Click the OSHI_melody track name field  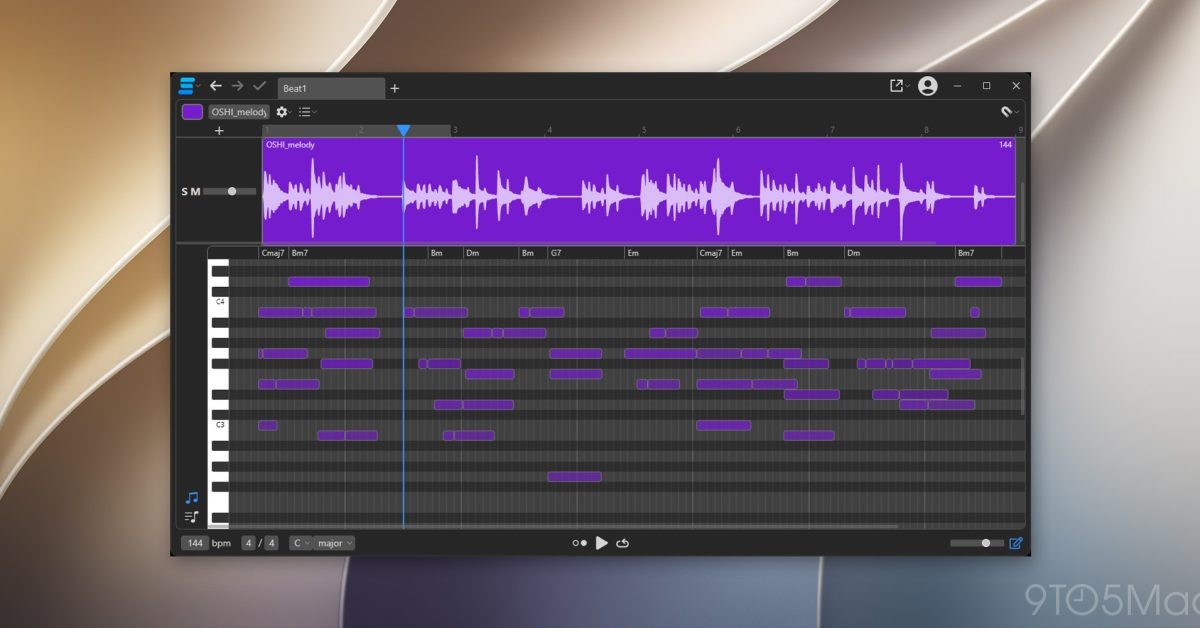click(238, 112)
